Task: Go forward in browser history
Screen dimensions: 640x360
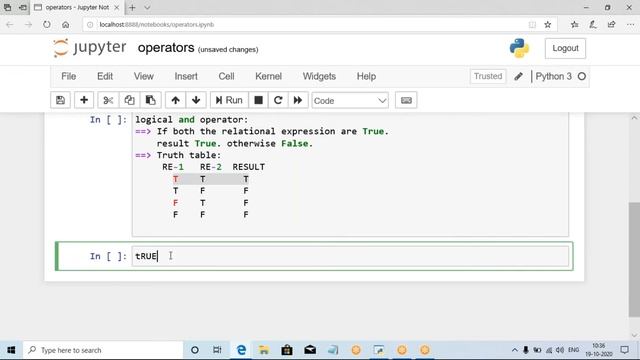Action: tap(28, 24)
